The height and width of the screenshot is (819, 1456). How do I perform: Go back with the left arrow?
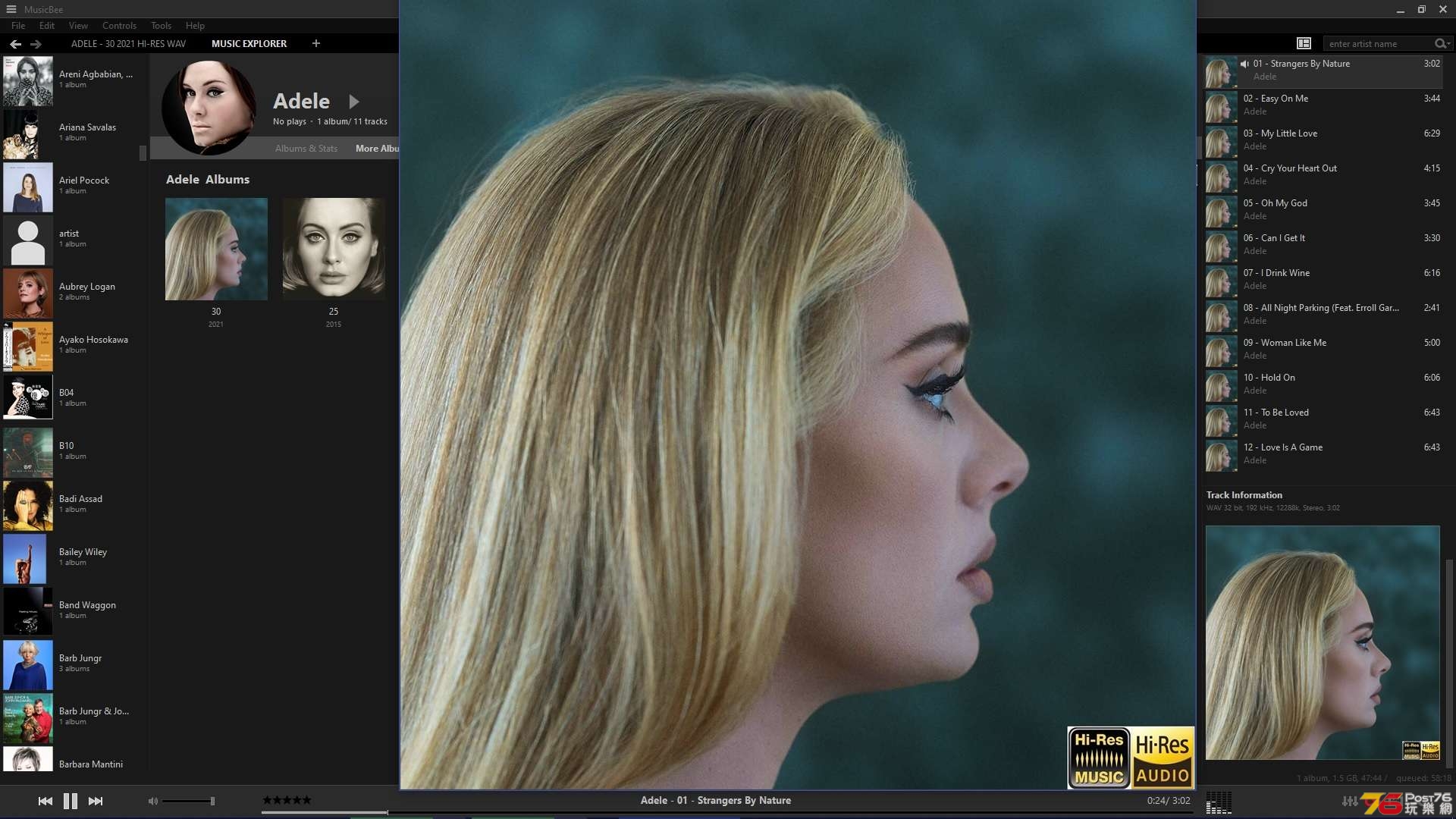tap(15, 44)
